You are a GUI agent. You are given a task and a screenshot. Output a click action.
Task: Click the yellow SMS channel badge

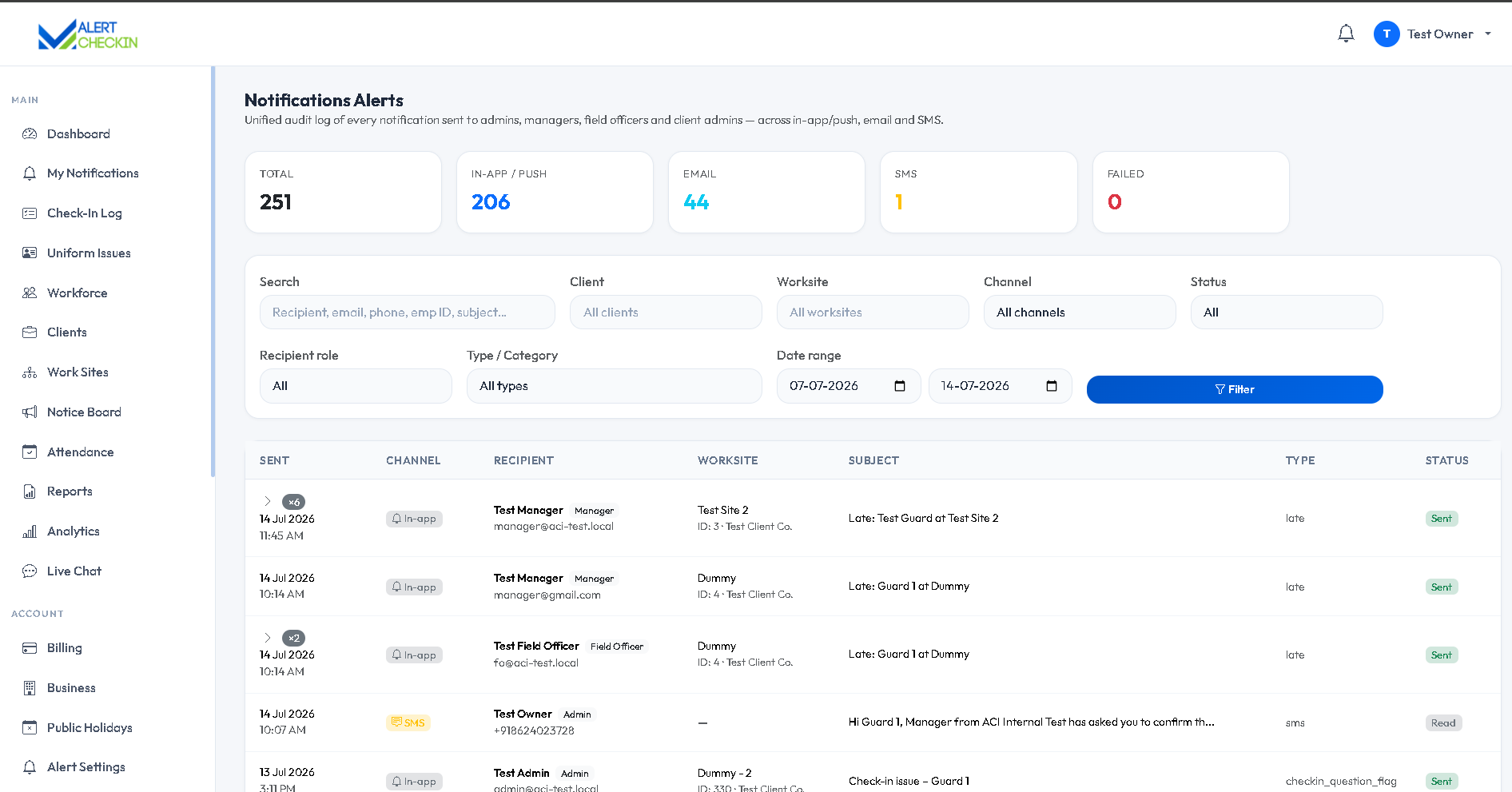tap(408, 722)
